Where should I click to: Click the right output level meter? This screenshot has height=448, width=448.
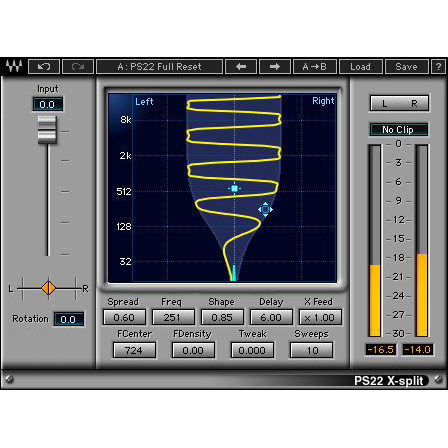tap(422, 240)
